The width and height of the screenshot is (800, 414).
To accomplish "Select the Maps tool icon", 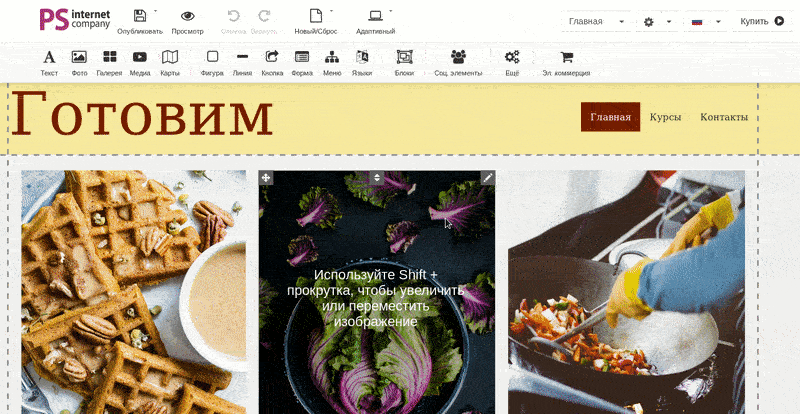I will click(170, 58).
